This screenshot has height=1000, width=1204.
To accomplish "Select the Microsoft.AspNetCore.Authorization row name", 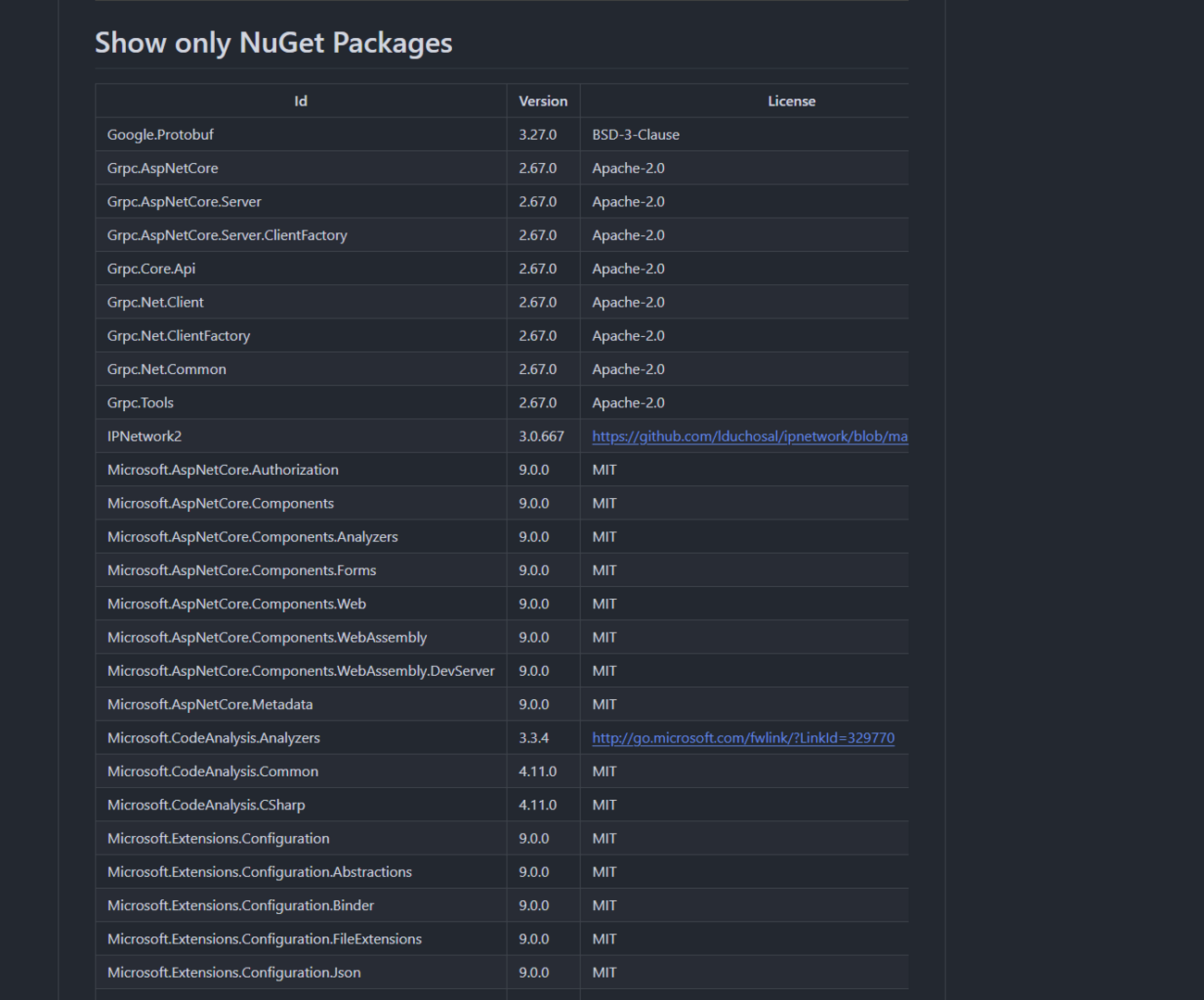I will (x=223, y=469).
